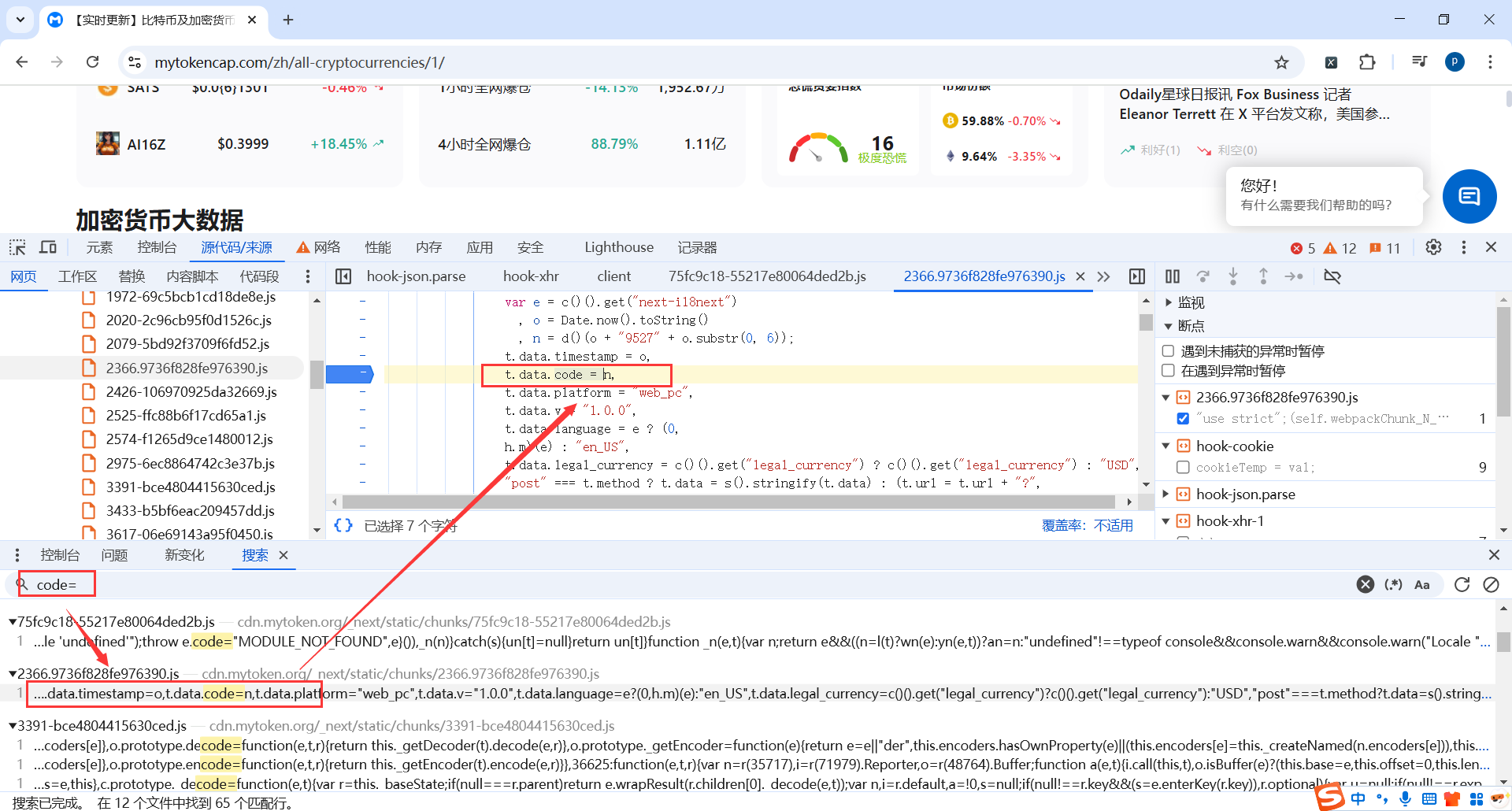Collapse the hook-cookie breakpoint group
The width and height of the screenshot is (1512, 811).
pyautogui.click(x=1166, y=446)
